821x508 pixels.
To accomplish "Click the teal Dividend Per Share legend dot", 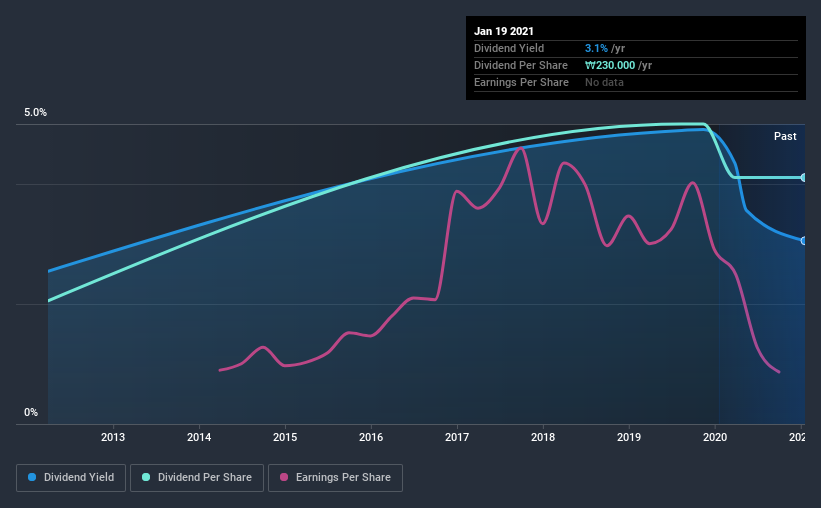I will point(146,477).
